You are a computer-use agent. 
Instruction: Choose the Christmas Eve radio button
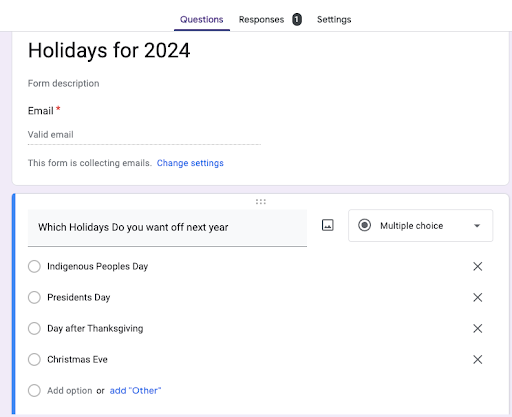[x=34, y=359]
